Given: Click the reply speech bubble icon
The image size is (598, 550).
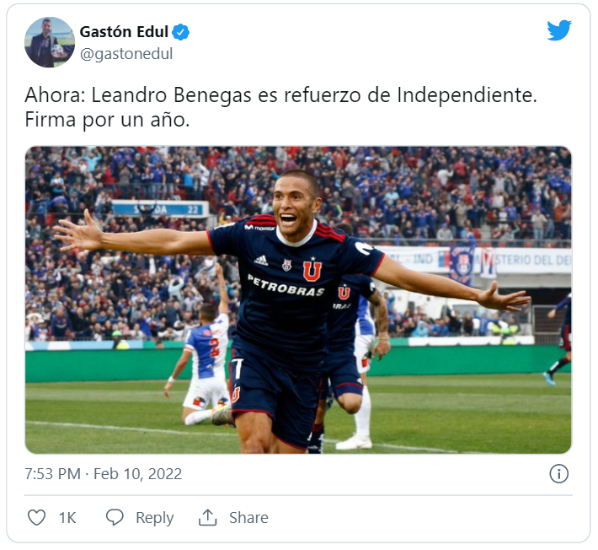Looking at the screenshot, I should click(114, 517).
